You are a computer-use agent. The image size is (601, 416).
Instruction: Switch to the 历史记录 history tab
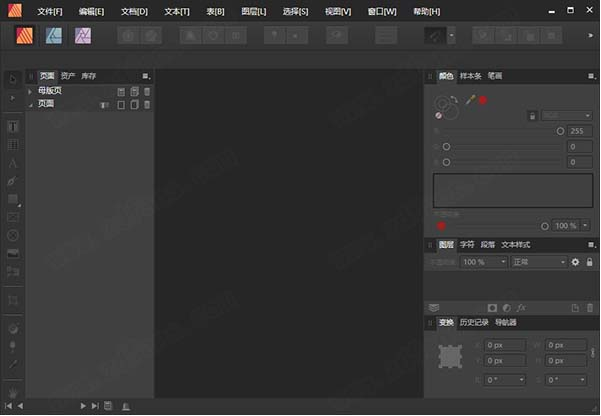[476, 322]
